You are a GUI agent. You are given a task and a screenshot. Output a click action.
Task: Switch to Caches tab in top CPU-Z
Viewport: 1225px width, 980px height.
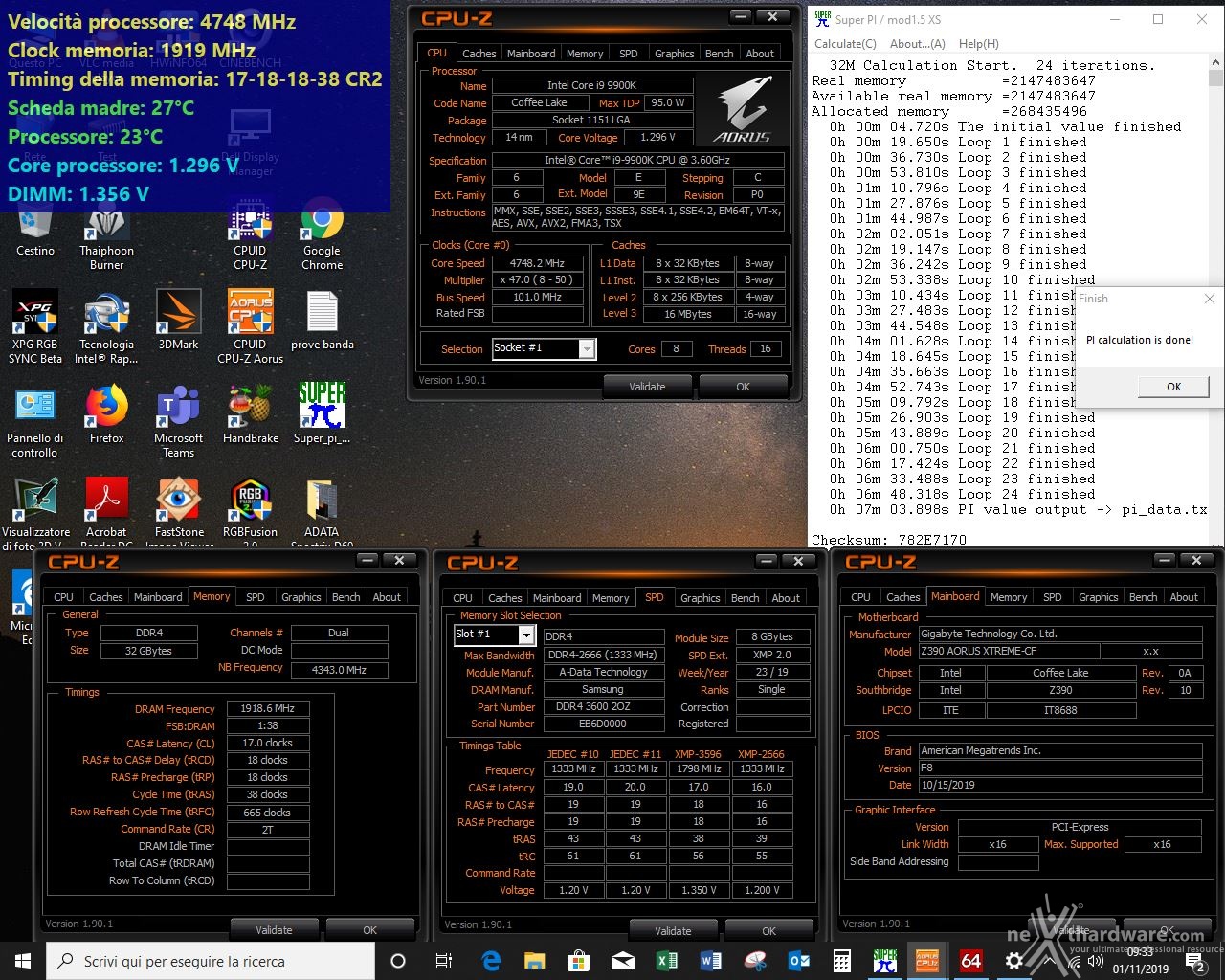pos(479,54)
